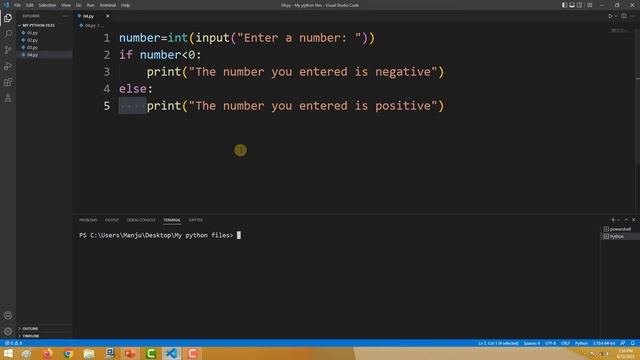This screenshot has height=360, width=640.
Task: Toggle secondary side bar layout icon
Action: 579,5
